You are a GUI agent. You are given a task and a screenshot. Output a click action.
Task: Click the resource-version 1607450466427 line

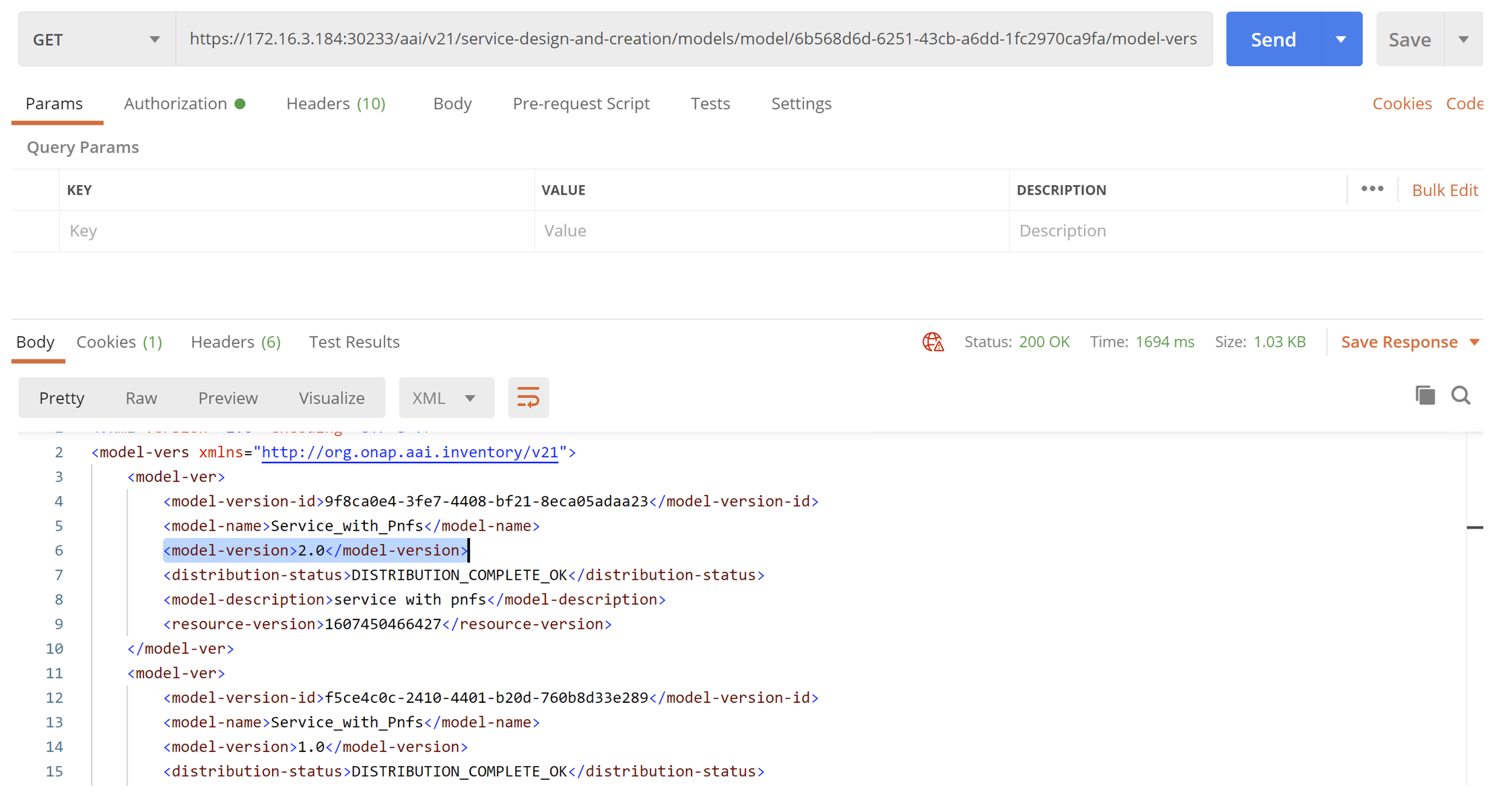coord(387,624)
